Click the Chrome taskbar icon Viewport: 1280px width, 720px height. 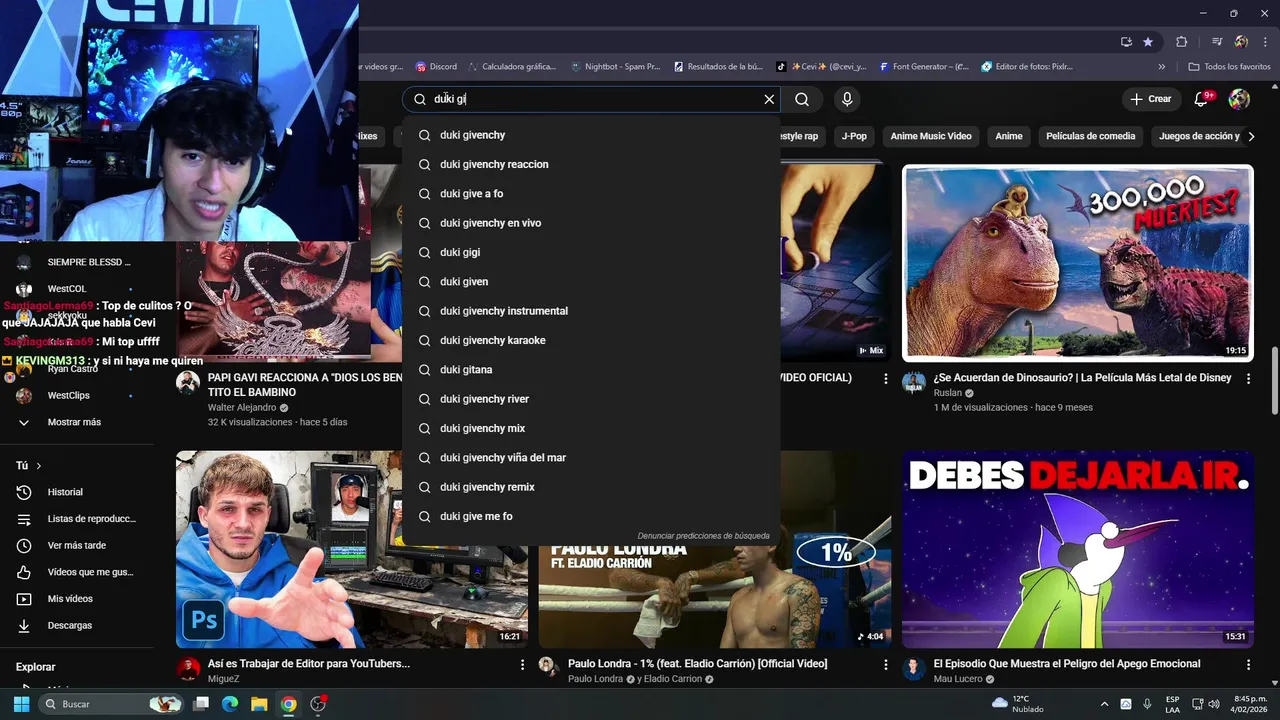tap(288, 704)
